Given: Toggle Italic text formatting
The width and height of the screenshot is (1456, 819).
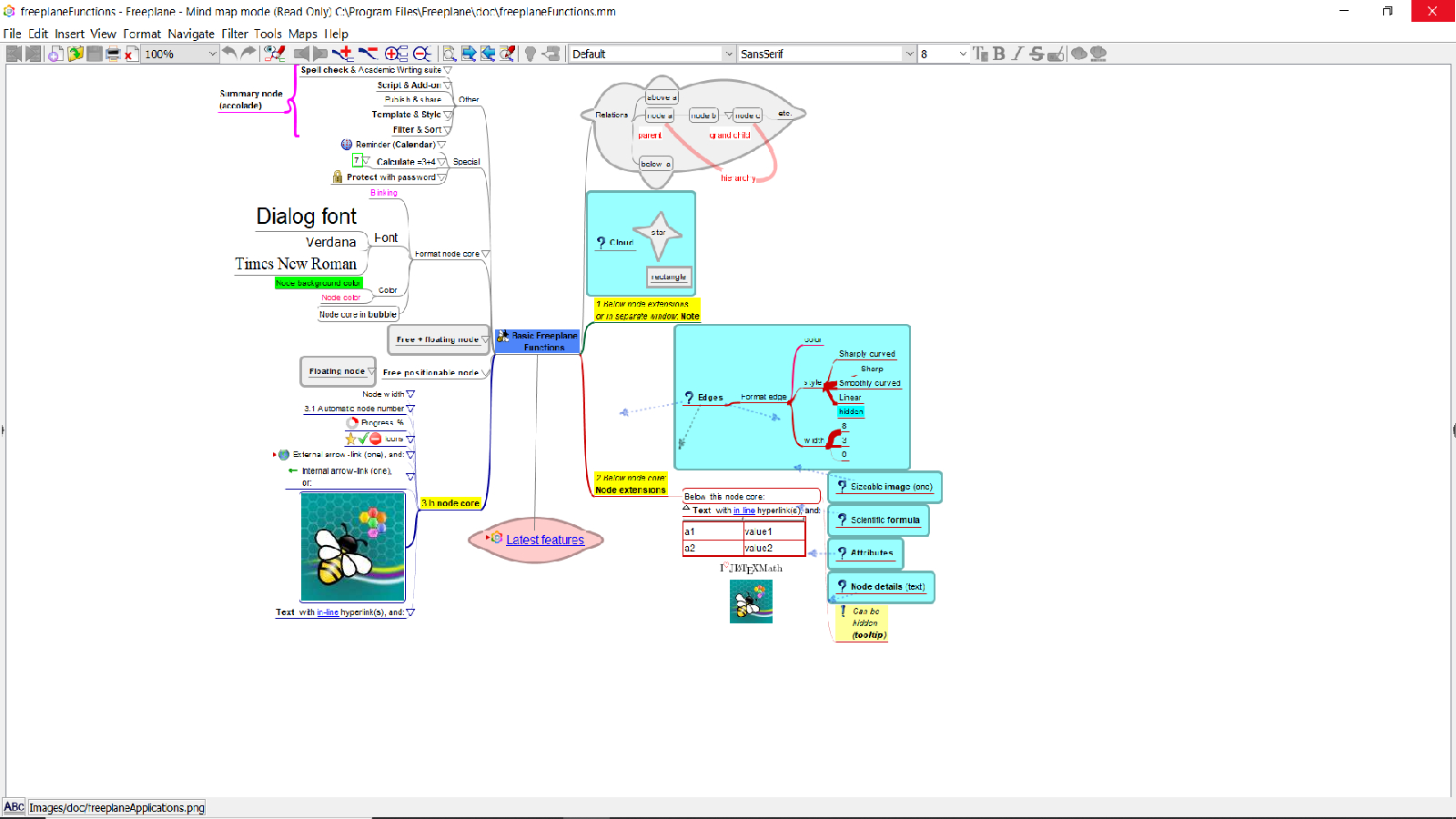Looking at the screenshot, I should click(1017, 54).
